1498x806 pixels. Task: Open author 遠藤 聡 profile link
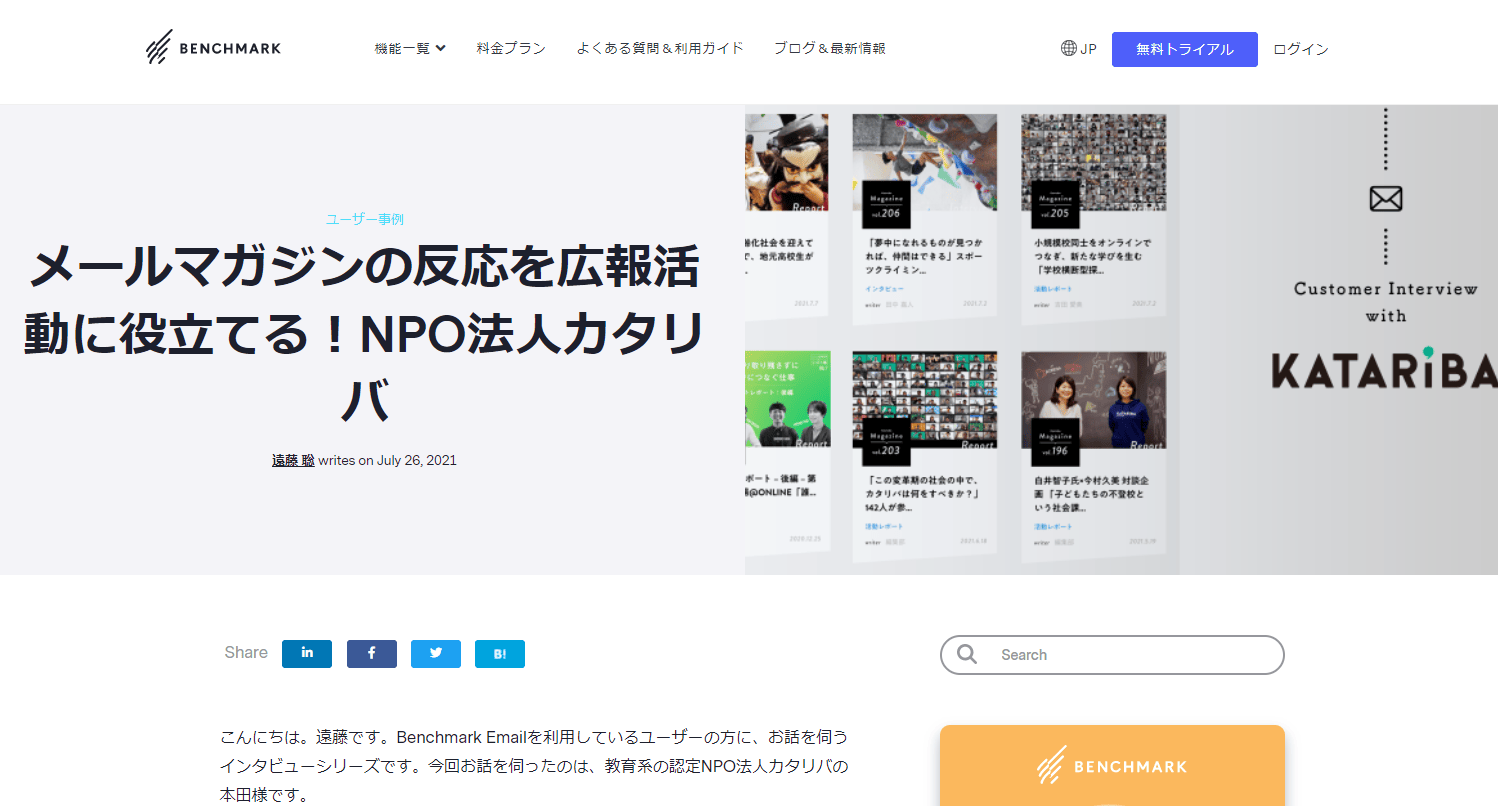[293, 460]
